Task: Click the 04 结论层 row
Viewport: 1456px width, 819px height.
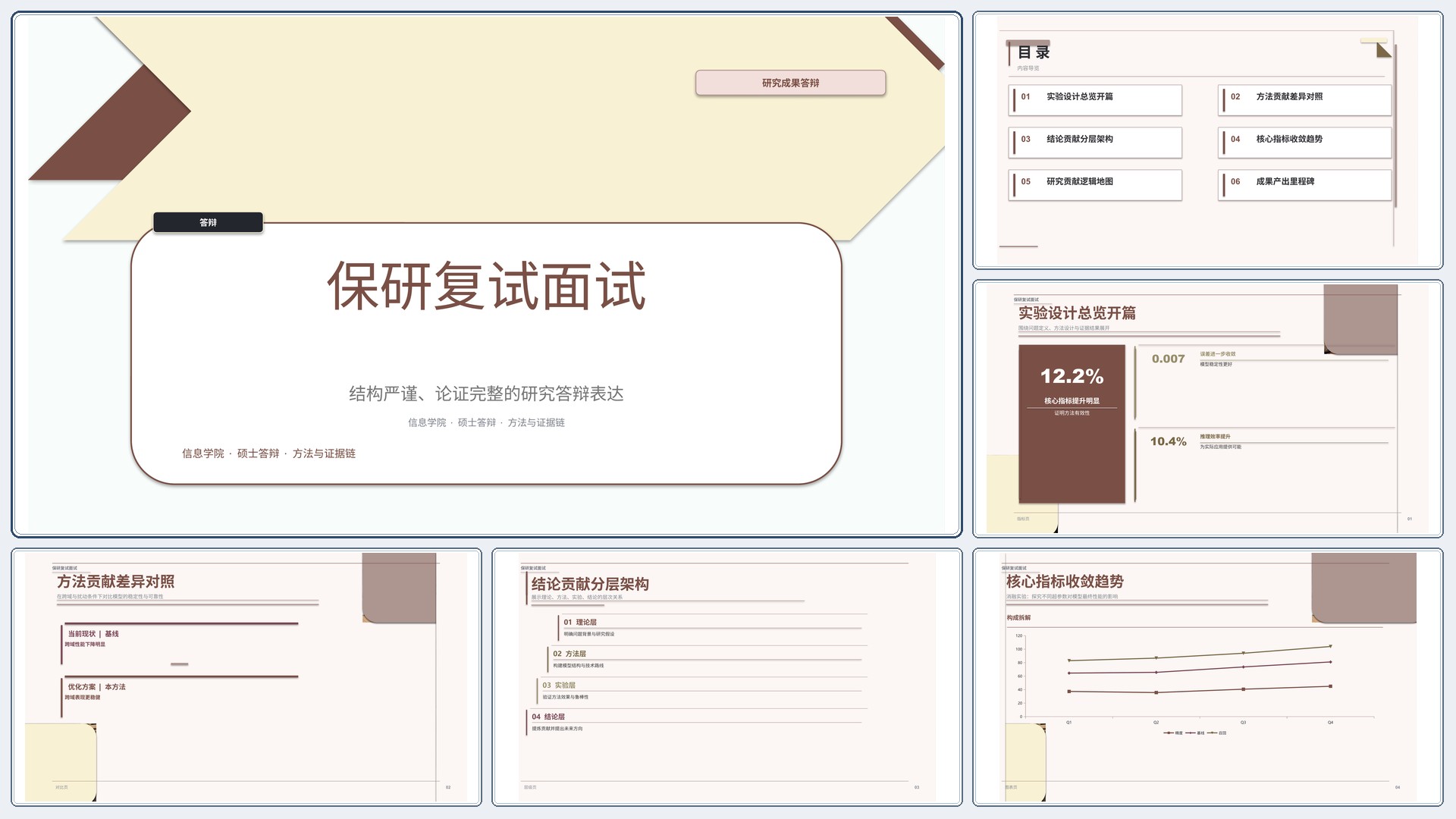Action: [x=695, y=722]
